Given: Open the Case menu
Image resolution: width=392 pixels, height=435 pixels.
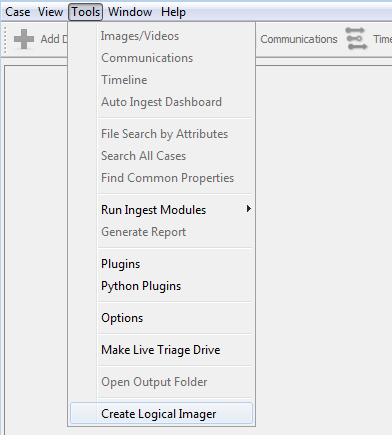Looking at the screenshot, I should [18, 12].
